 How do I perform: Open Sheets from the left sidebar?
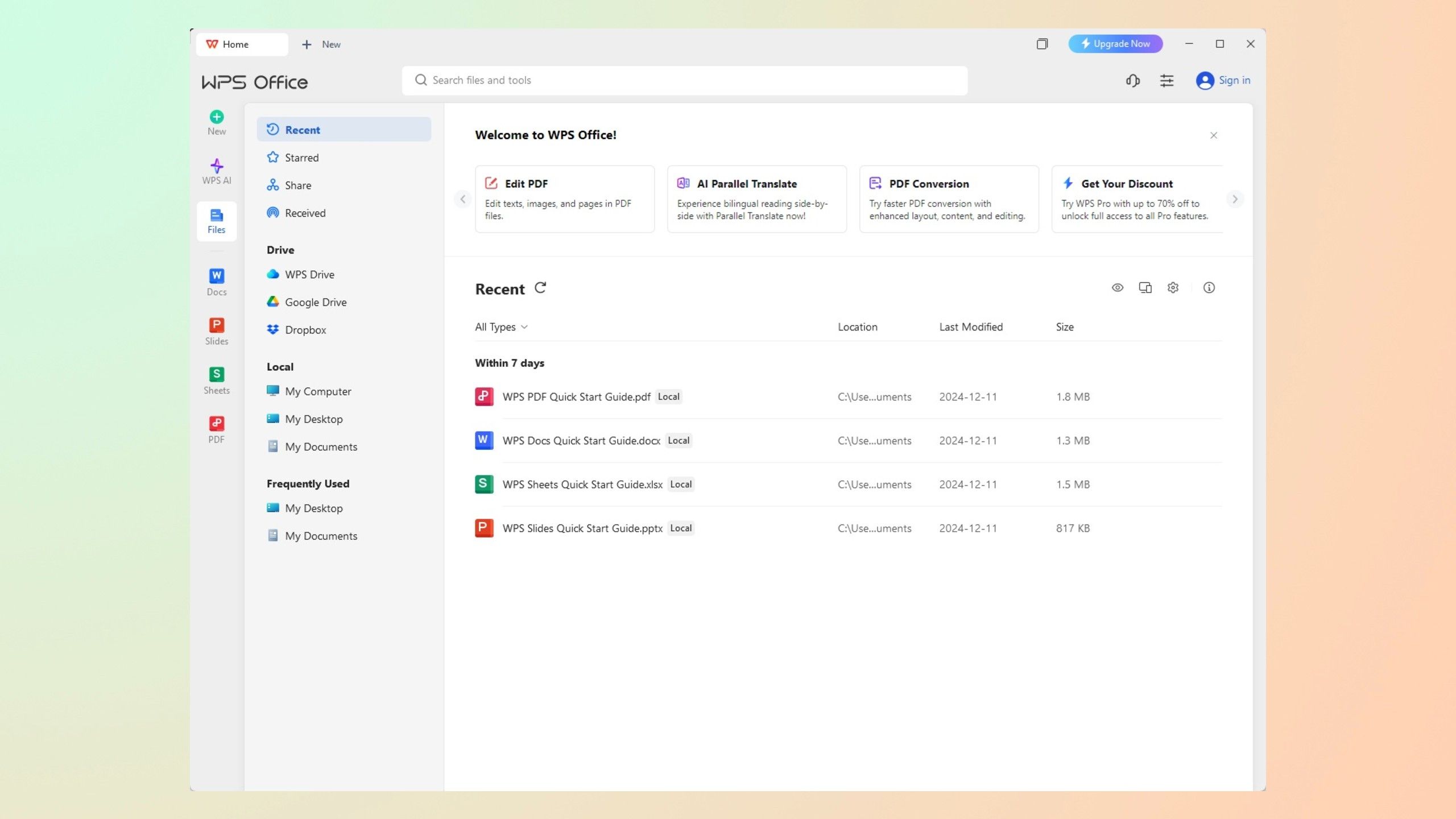coord(216,380)
